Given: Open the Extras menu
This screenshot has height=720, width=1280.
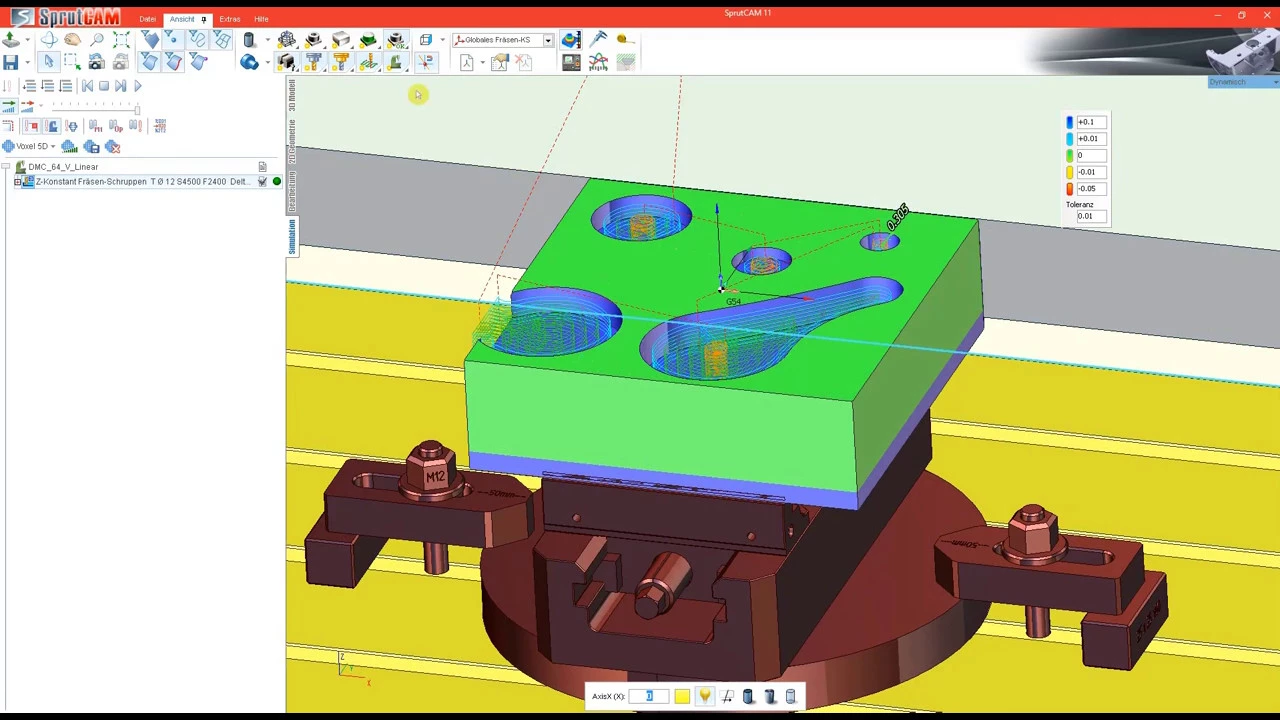Looking at the screenshot, I should [229, 19].
